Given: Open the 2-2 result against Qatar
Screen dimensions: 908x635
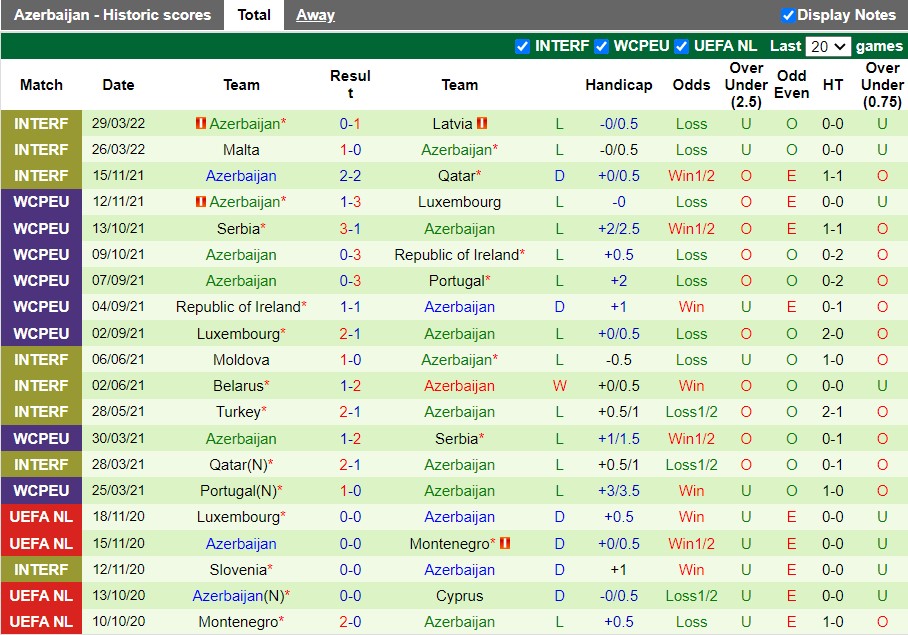Looking at the screenshot, I should pyautogui.click(x=350, y=176).
